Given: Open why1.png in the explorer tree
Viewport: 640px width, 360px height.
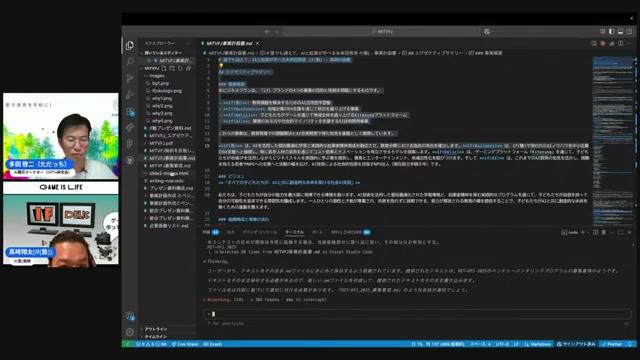Looking at the screenshot, I should pos(162,98).
